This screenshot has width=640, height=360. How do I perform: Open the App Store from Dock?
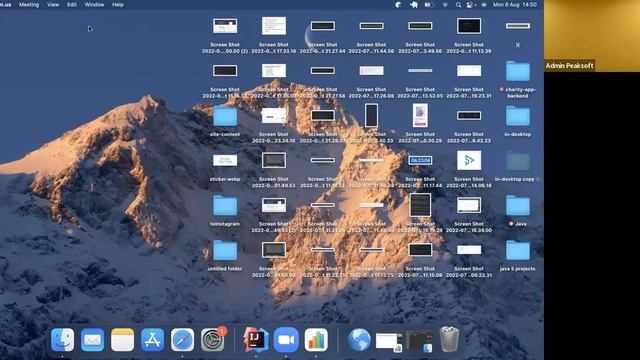click(x=152, y=340)
